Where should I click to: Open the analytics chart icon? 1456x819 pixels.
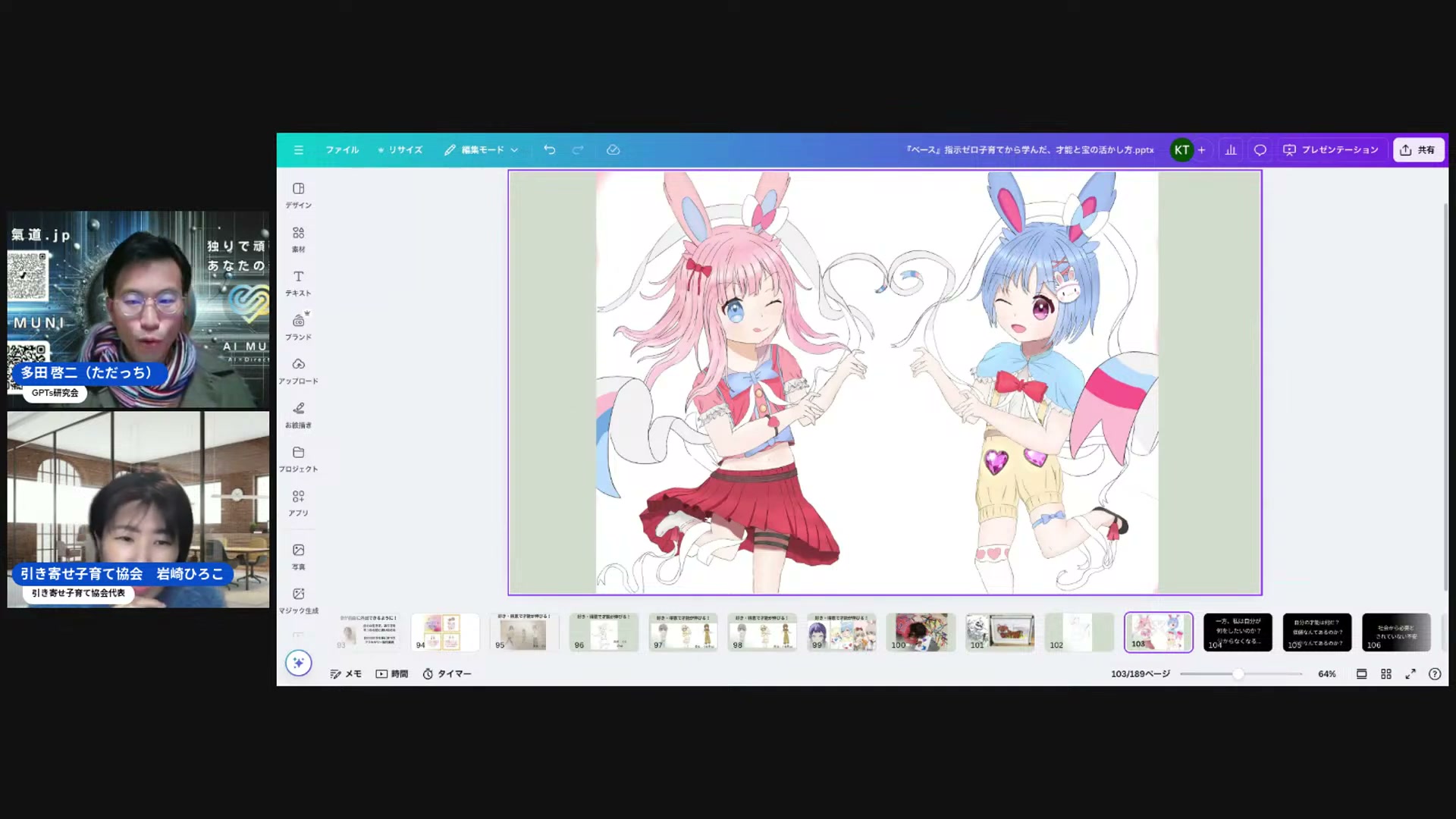(1231, 150)
